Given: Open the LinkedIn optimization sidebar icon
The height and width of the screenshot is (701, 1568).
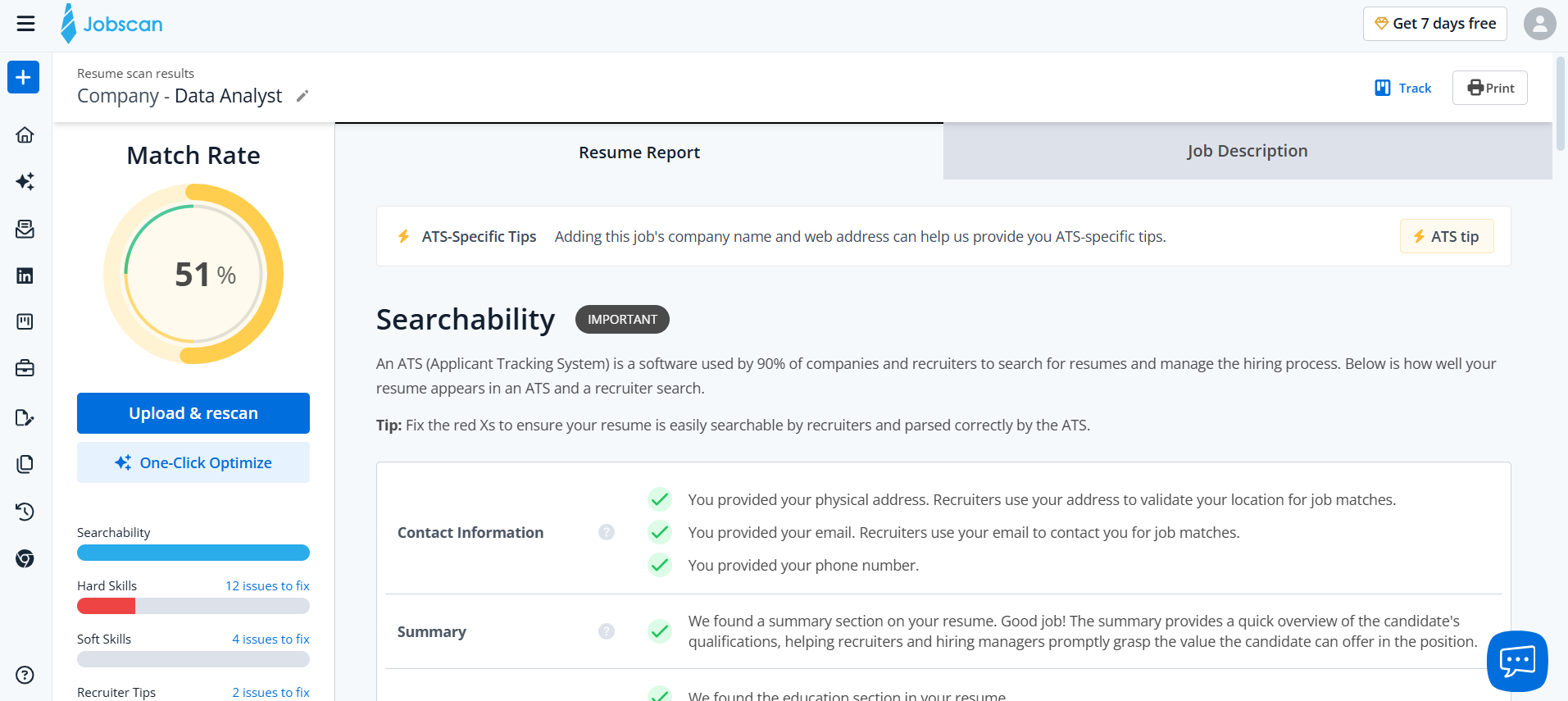Looking at the screenshot, I should click(x=25, y=275).
